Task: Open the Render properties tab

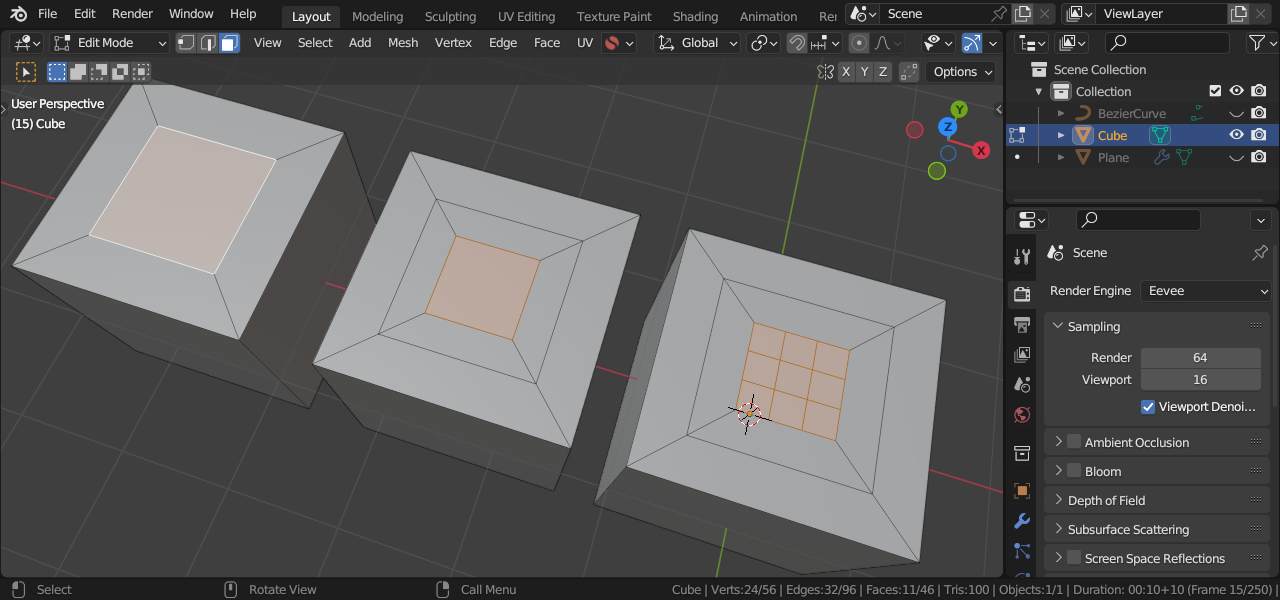Action: (1021, 295)
